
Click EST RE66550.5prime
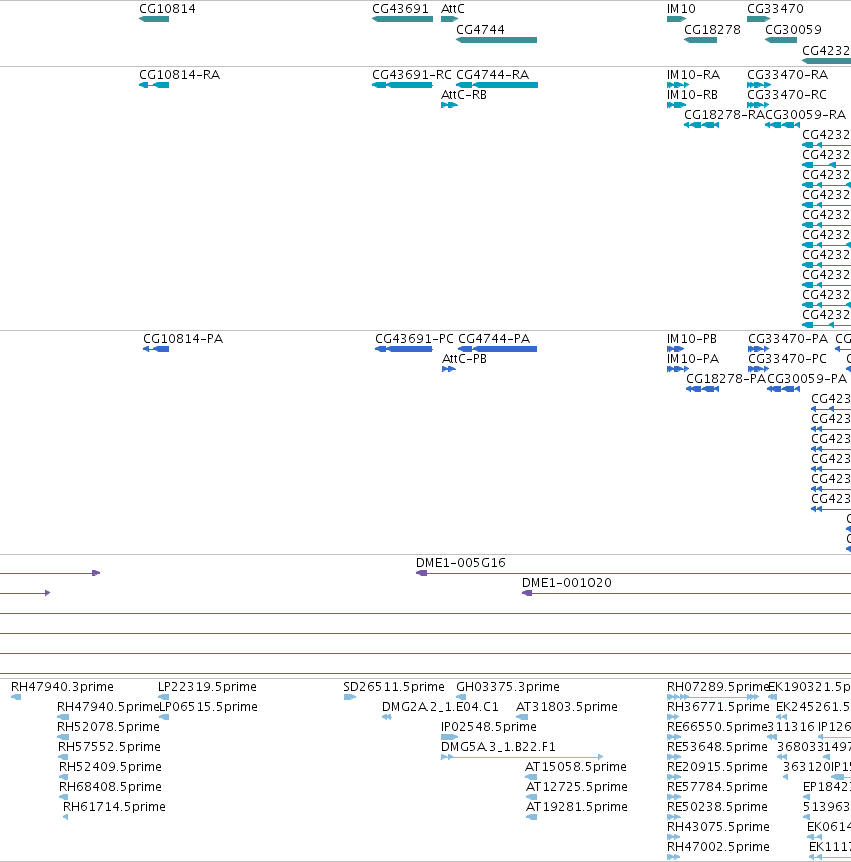click(x=674, y=737)
